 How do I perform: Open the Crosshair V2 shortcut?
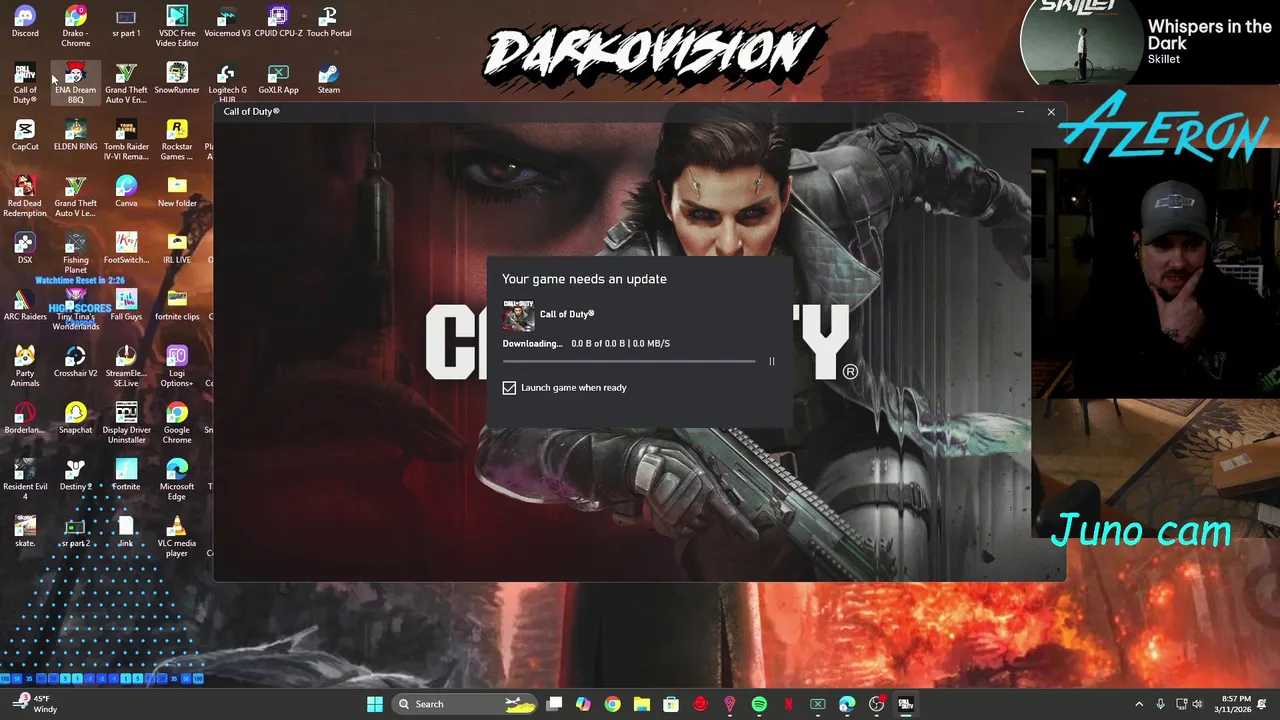(75, 362)
